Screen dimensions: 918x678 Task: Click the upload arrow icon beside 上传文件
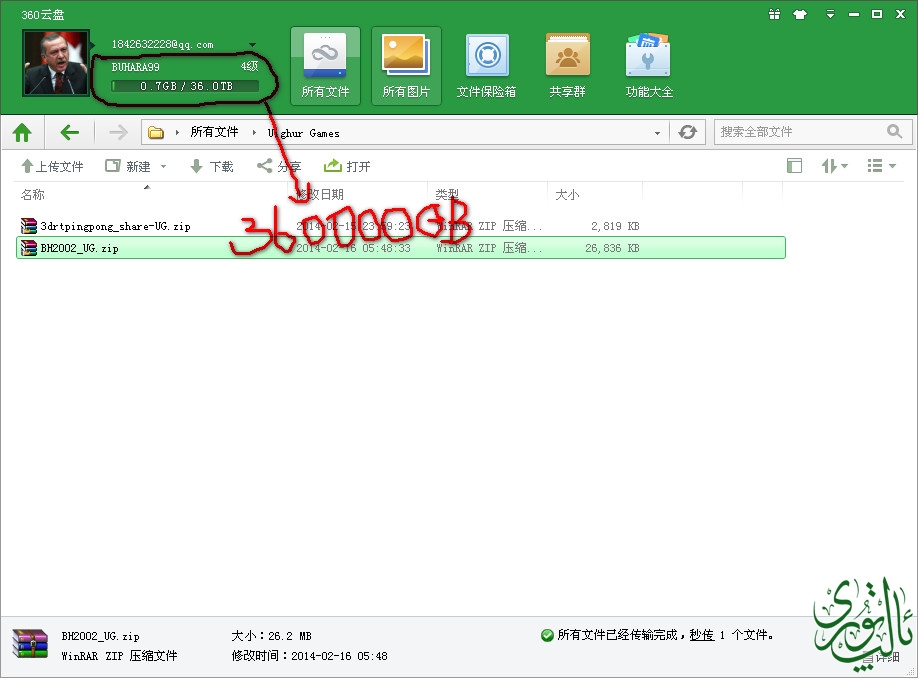point(27,166)
